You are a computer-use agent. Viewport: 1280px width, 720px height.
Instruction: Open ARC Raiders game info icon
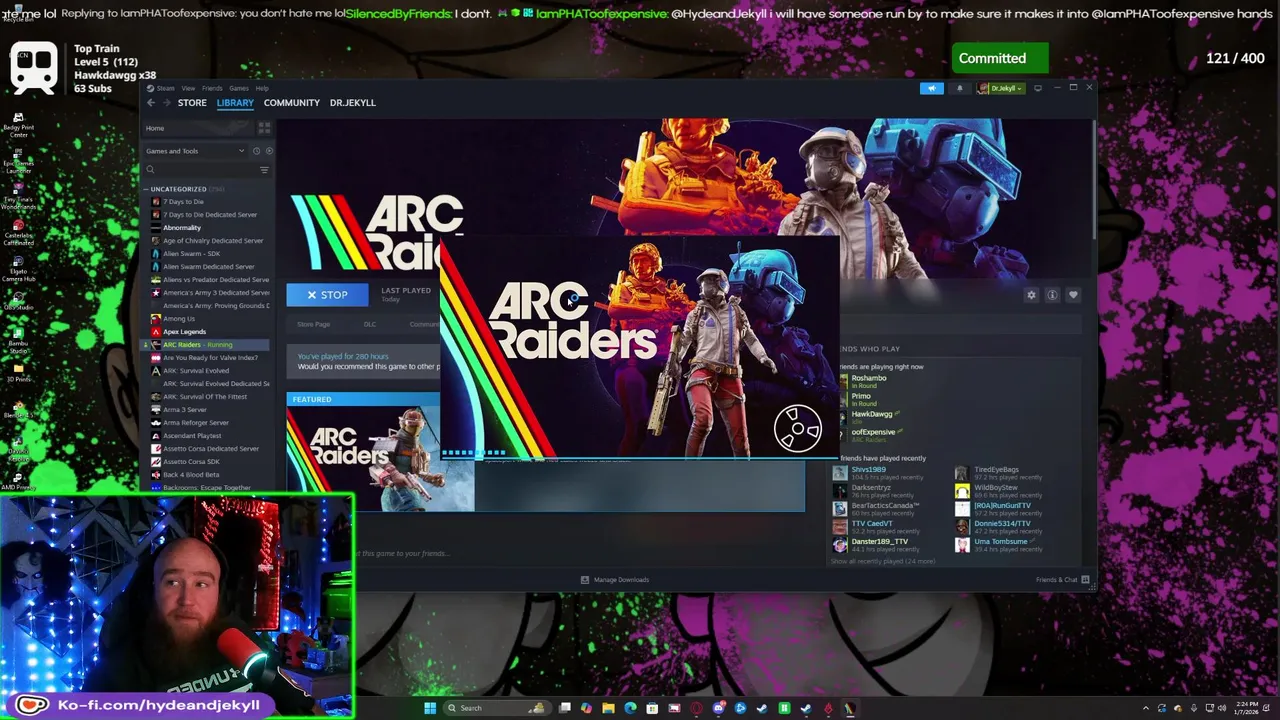[x=1052, y=295]
